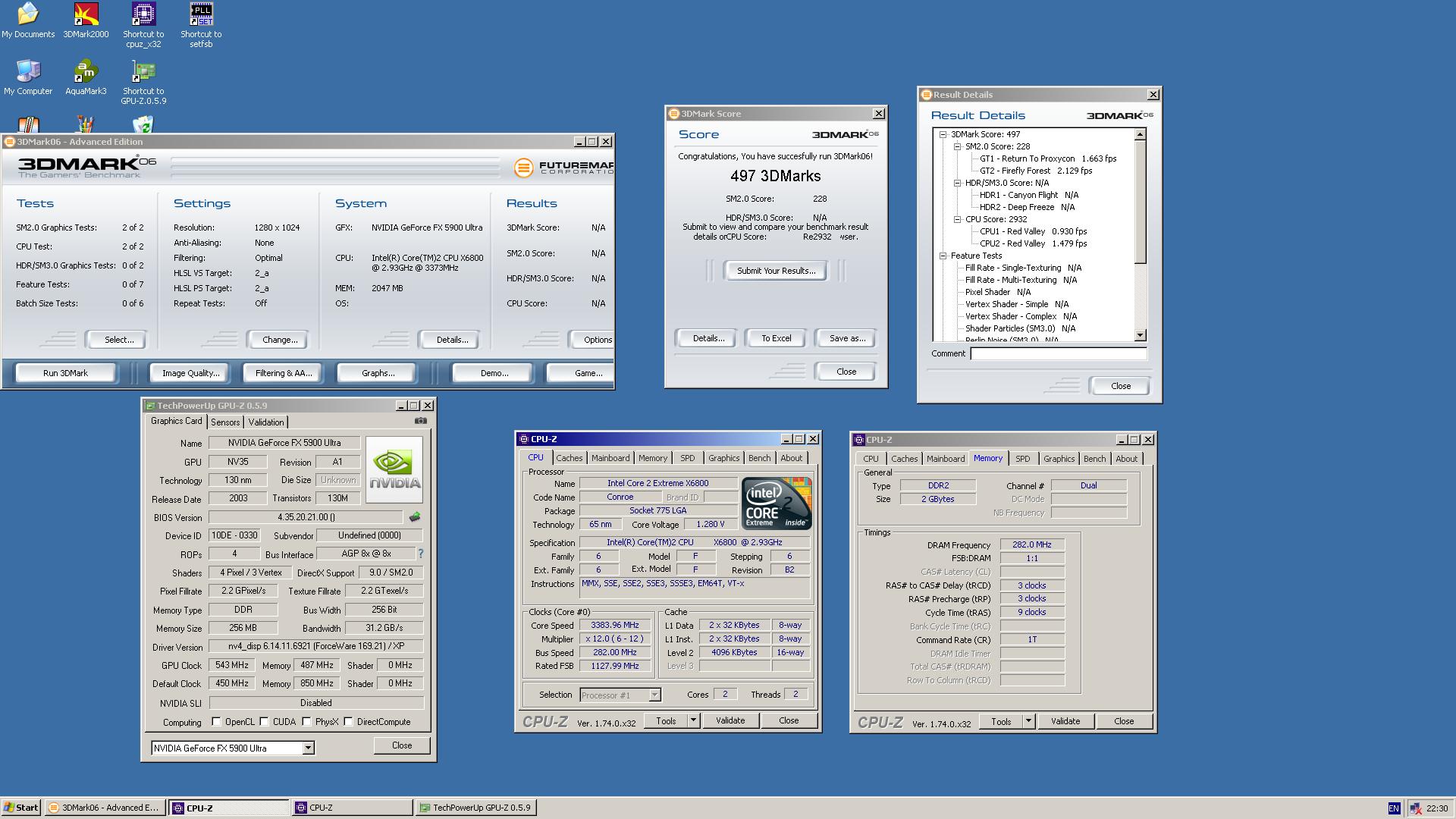The image size is (1456, 819).
Task: Open the GeForce FX 5900 Ultra dropdown
Action: tap(308, 748)
